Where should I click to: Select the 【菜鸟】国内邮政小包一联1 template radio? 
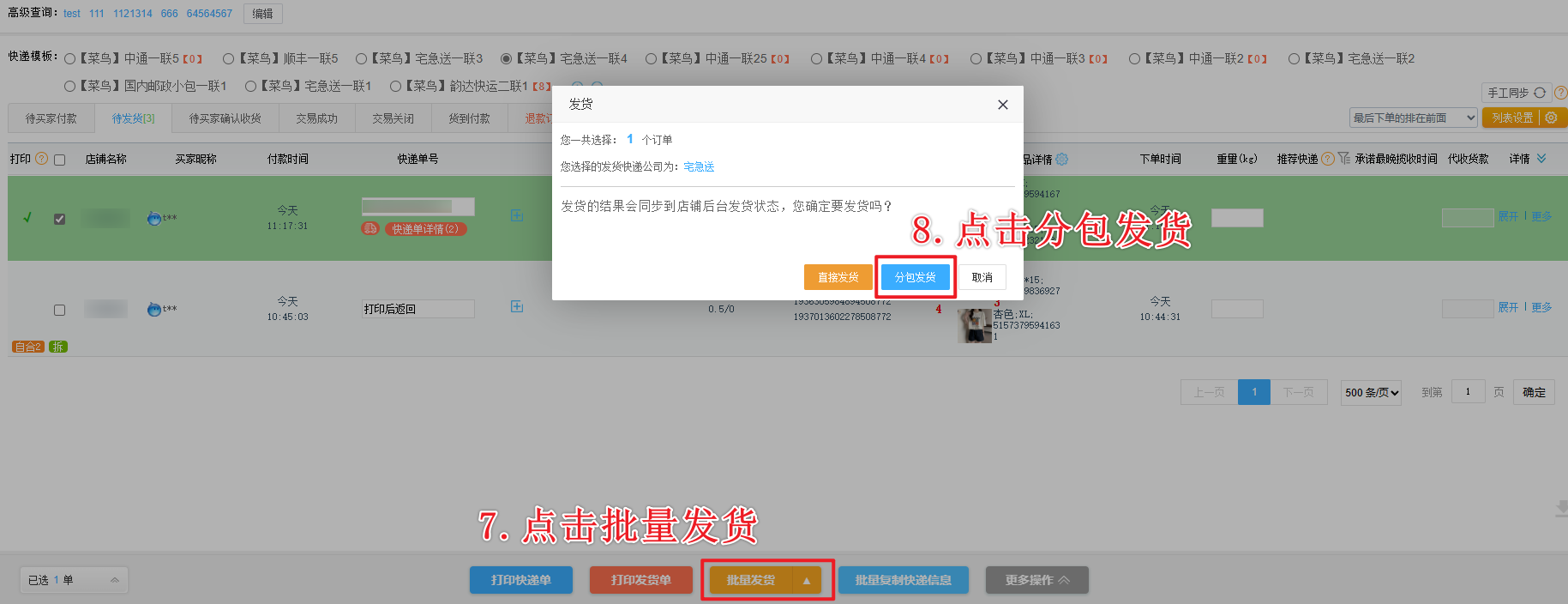point(70,86)
